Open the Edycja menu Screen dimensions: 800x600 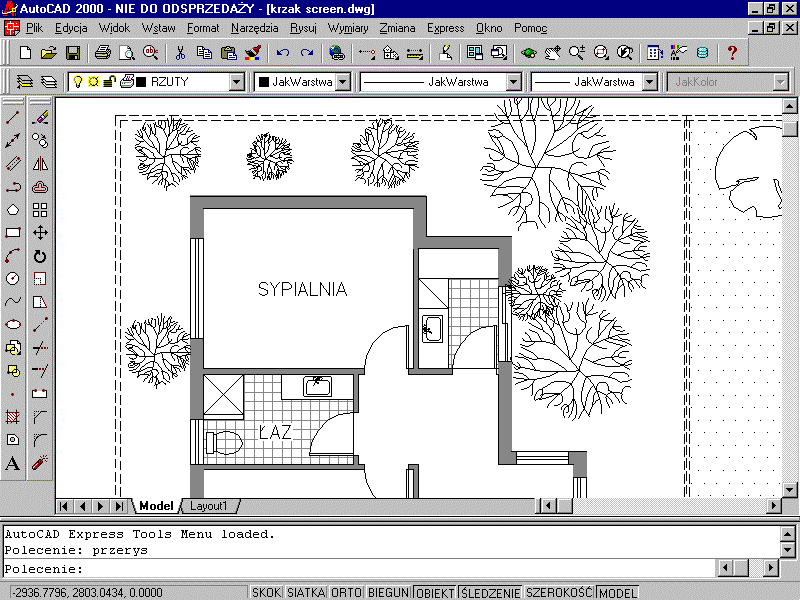(71, 28)
